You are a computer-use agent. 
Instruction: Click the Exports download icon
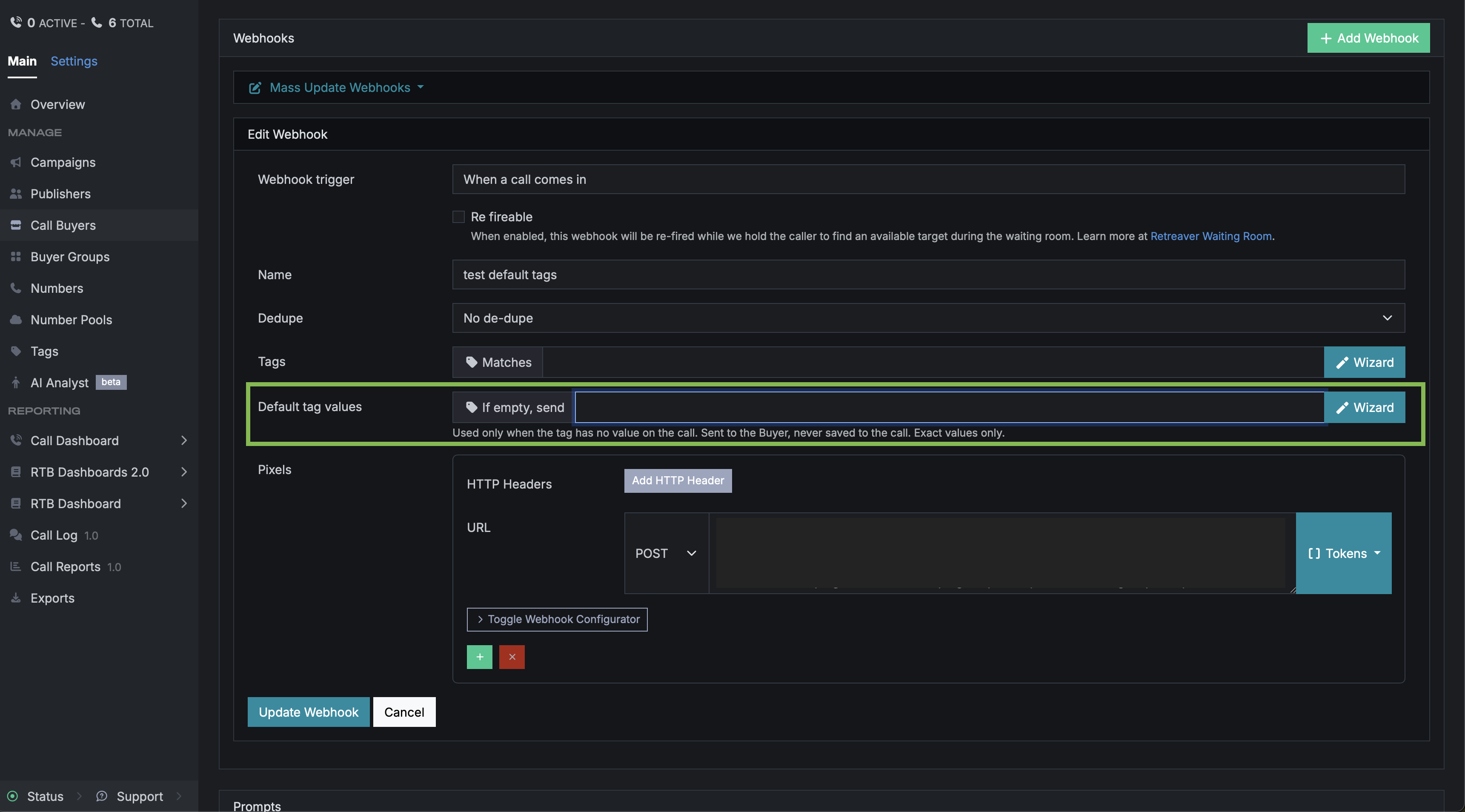click(16, 598)
